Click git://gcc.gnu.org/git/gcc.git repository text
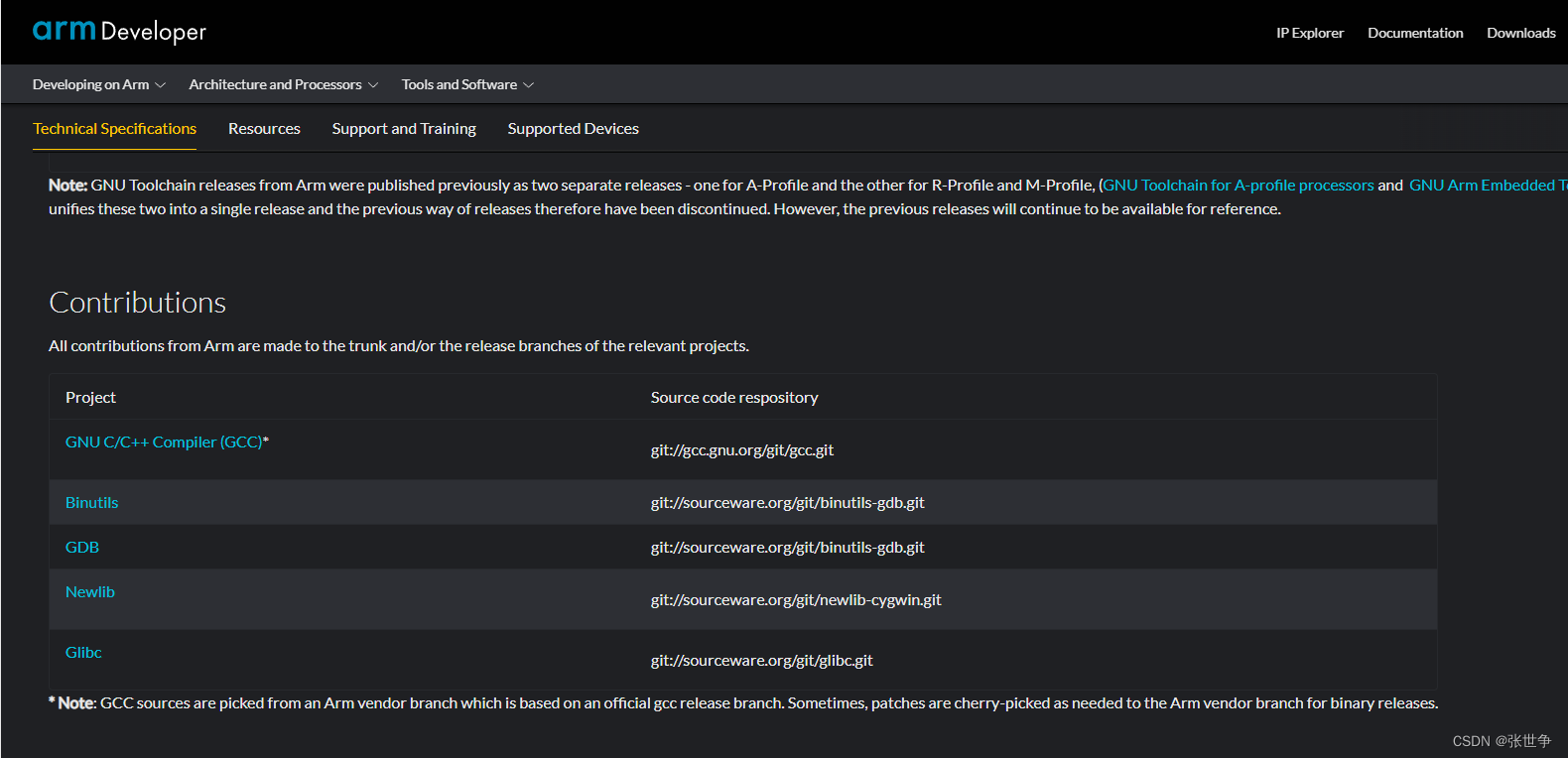Viewport: 1568px width, 758px height. pos(742,450)
